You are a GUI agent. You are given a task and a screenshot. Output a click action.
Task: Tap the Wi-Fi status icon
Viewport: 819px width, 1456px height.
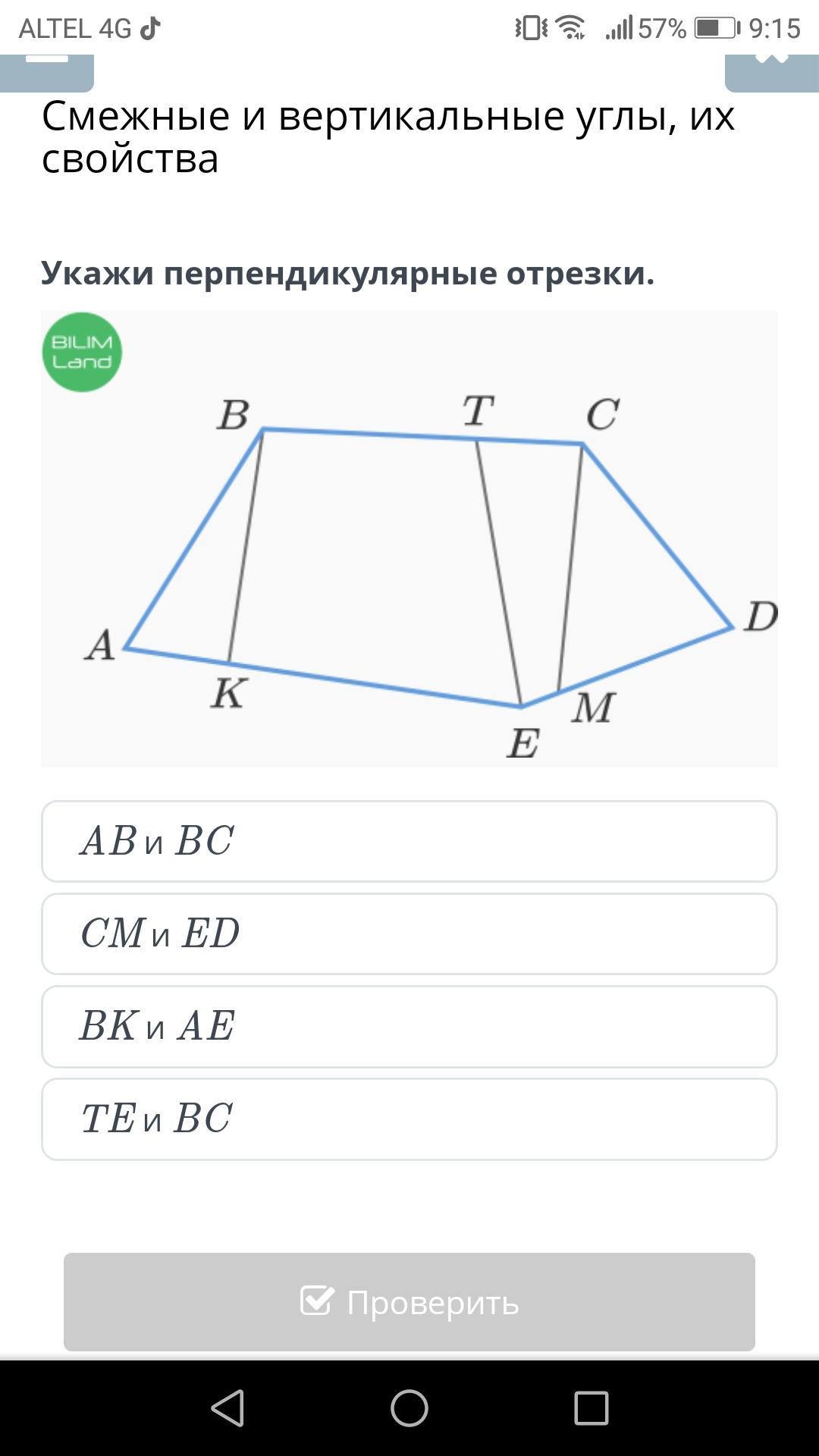(x=570, y=28)
